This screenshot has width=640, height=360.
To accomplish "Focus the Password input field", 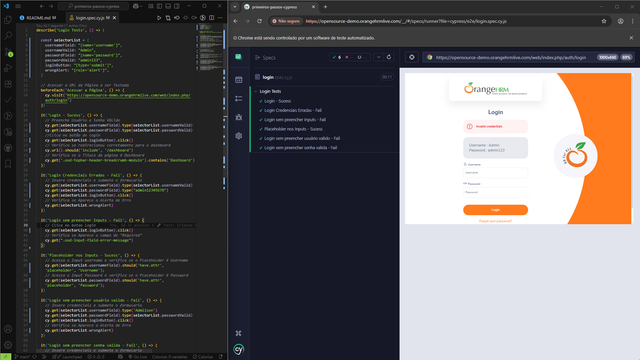I will 495,192.
